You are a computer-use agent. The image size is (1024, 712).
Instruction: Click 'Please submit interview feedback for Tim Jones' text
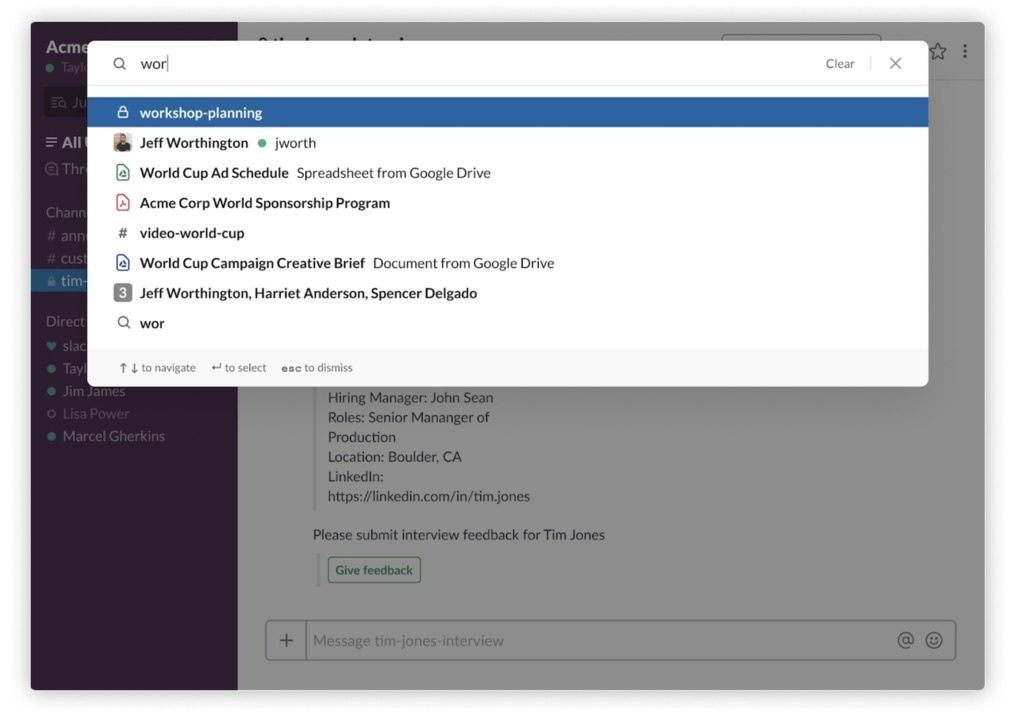[458, 535]
